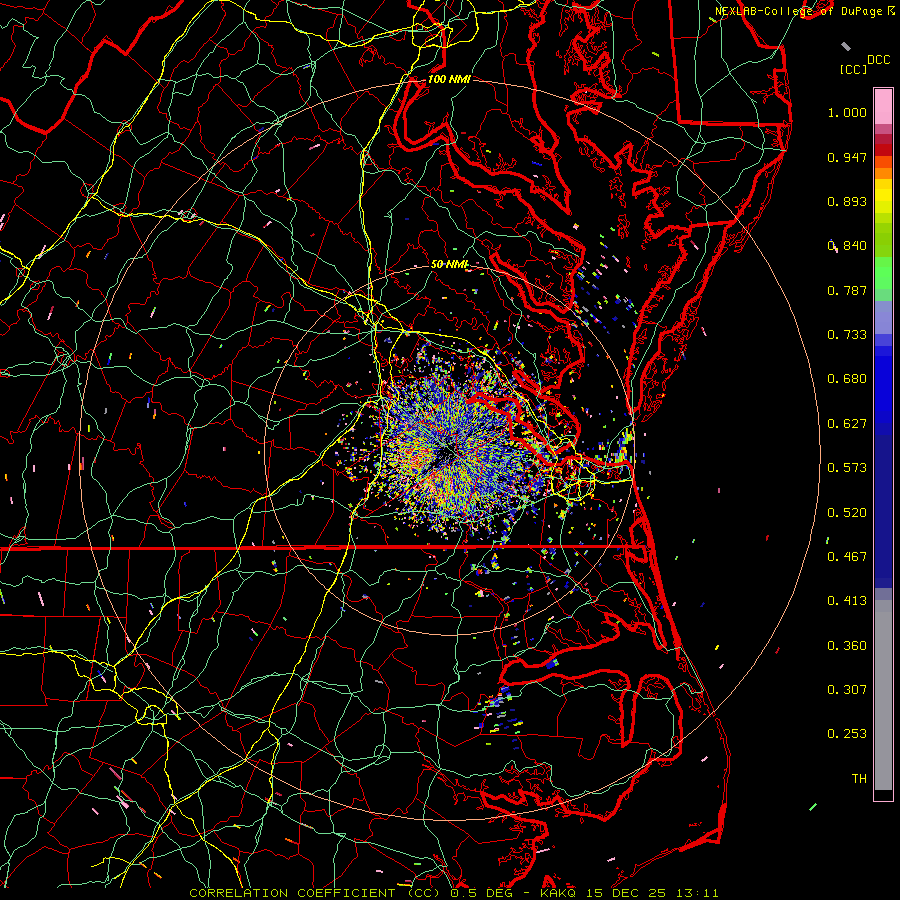
Task: Click the 0.413 legend value
Action: 847,601
